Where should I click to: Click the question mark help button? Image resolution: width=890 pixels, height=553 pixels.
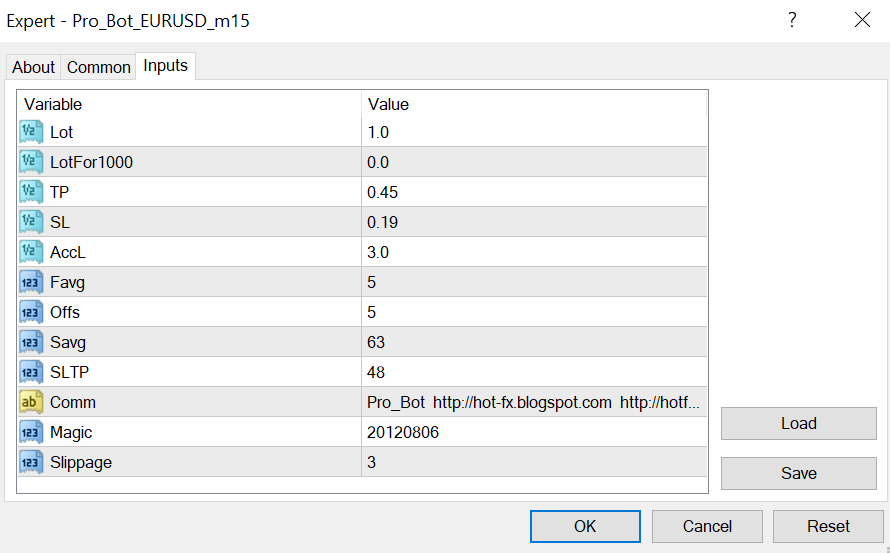pyautogui.click(x=792, y=20)
